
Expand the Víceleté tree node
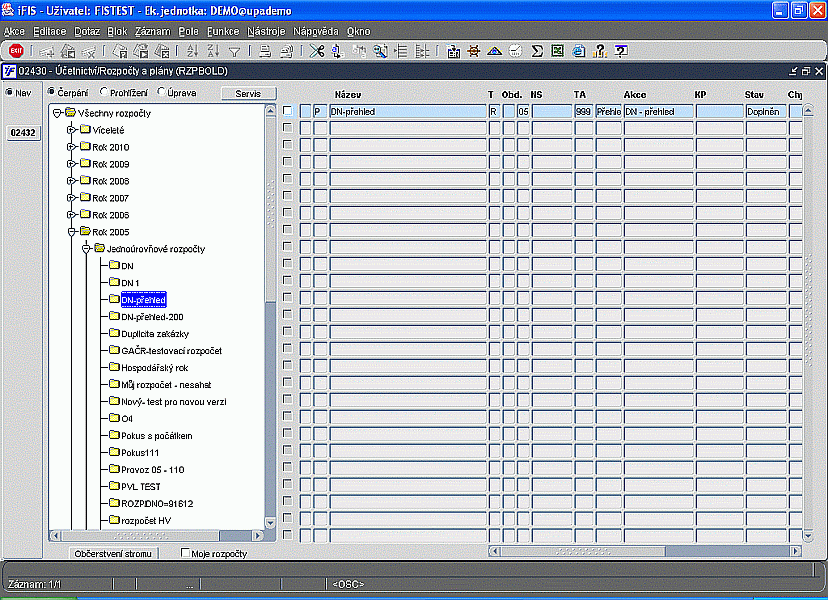72,130
